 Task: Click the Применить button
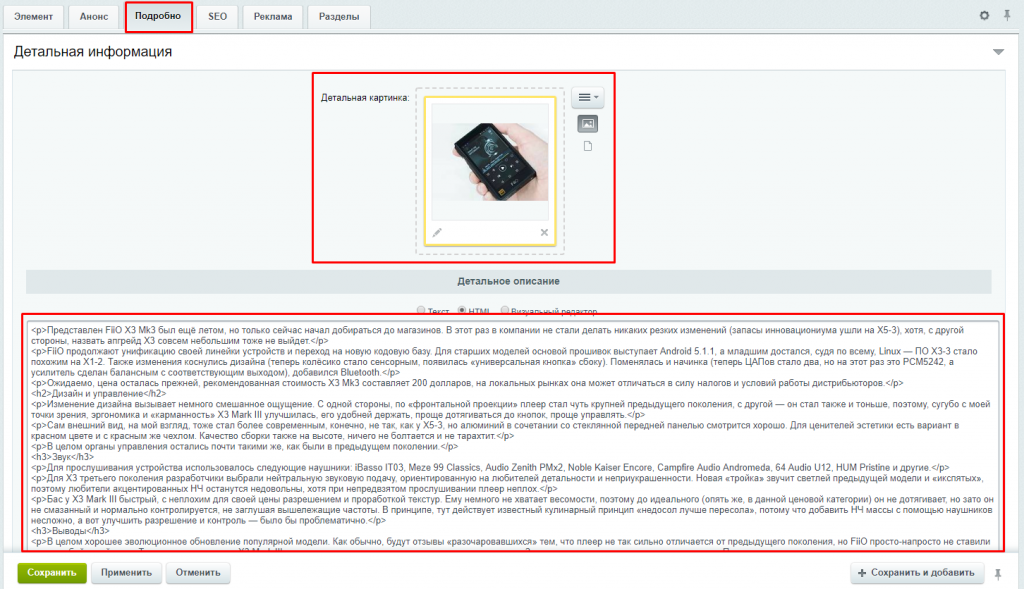(x=126, y=573)
